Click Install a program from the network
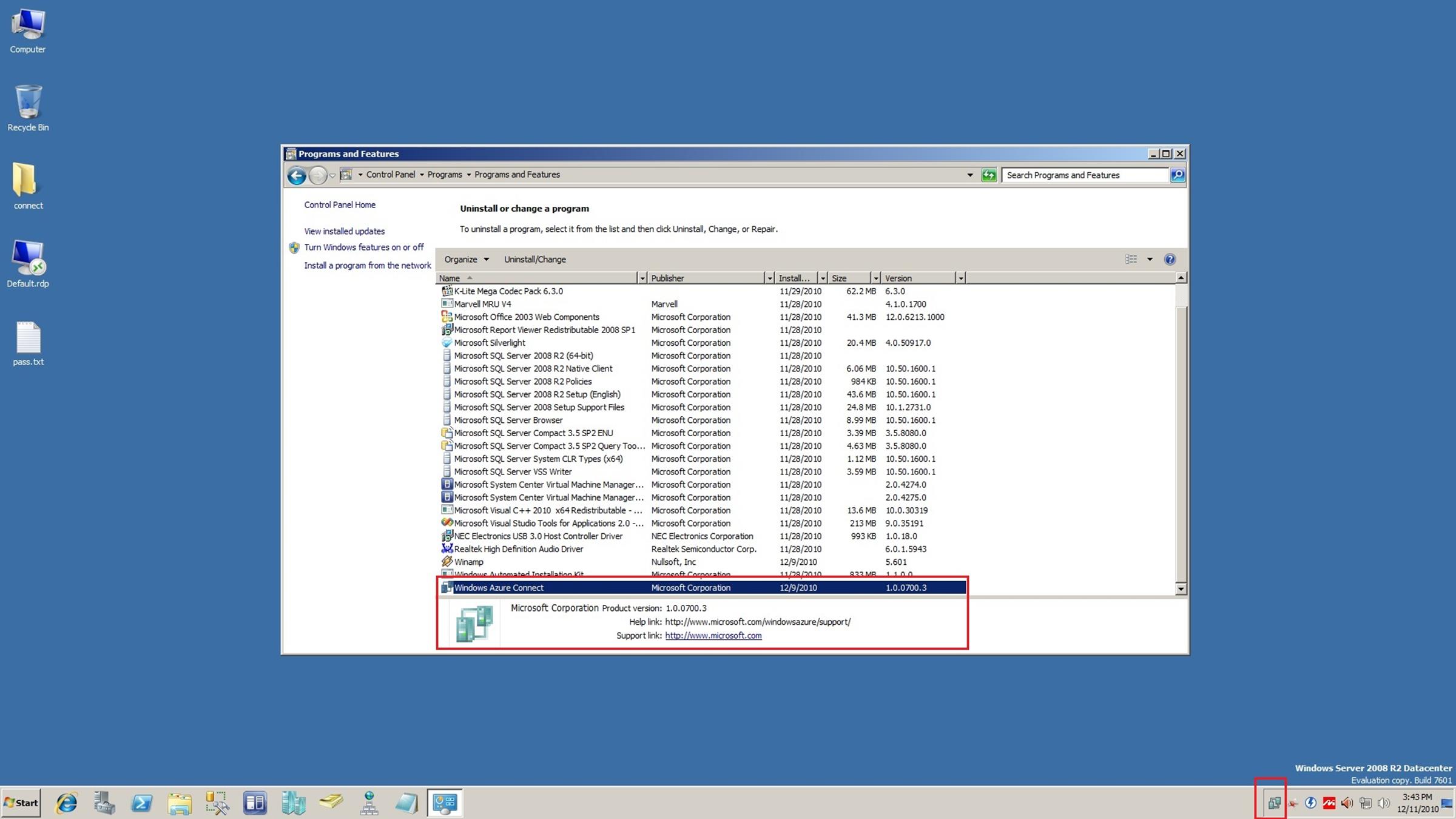The image size is (1456, 819). coord(367,266)
